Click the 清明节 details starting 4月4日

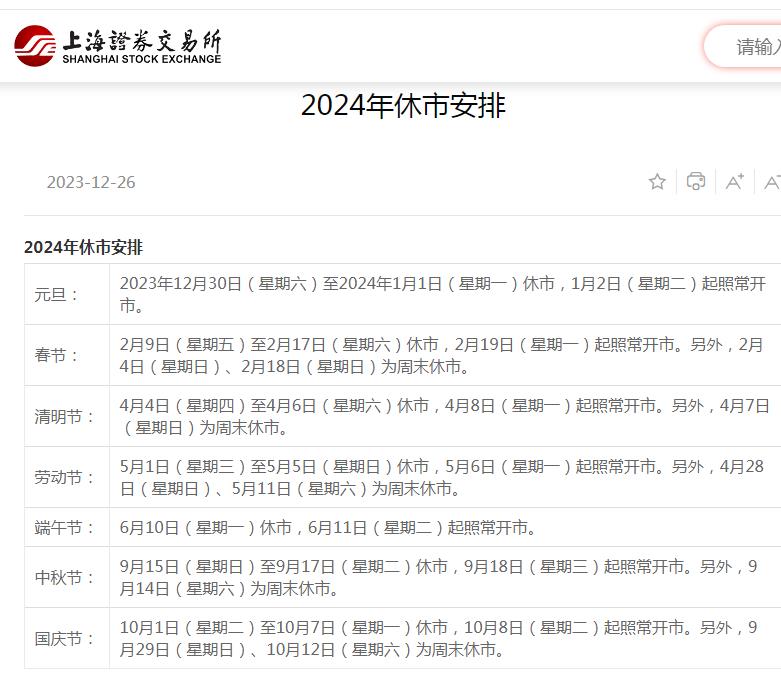click(x=444, y=416)
